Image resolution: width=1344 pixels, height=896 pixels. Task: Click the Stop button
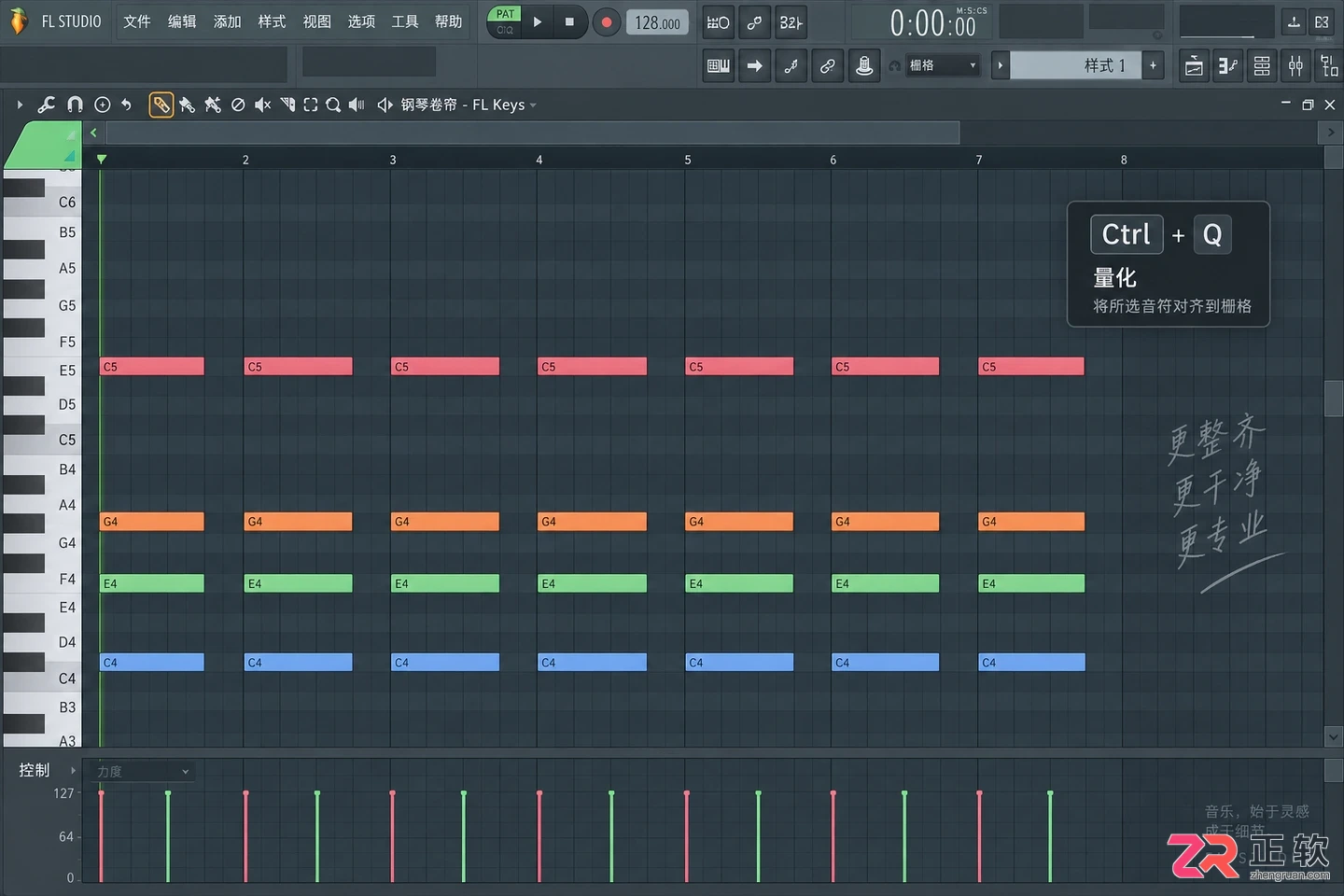click(x=569, y=21)
